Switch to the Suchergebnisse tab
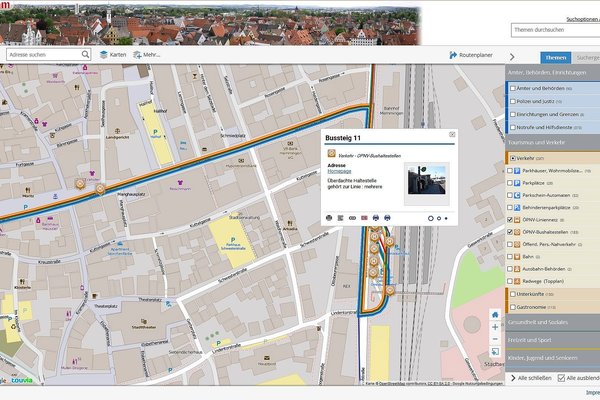 tap(587, 57)
